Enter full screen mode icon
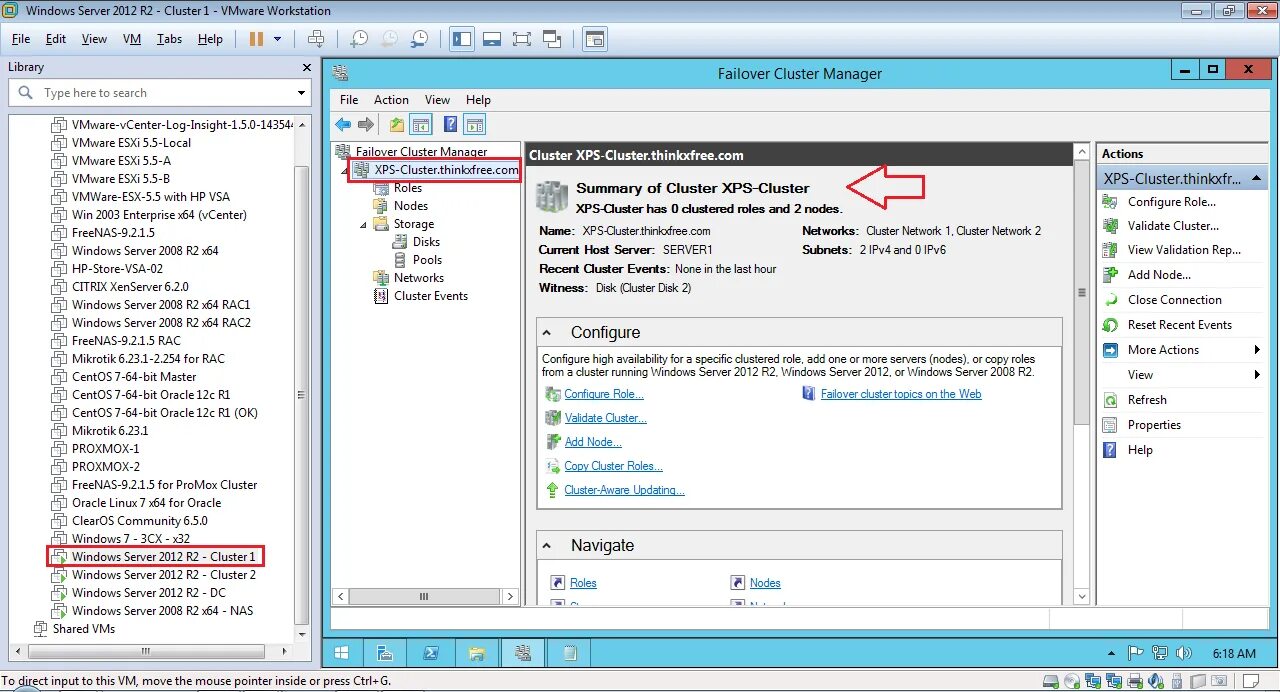 tap(521, 39)
